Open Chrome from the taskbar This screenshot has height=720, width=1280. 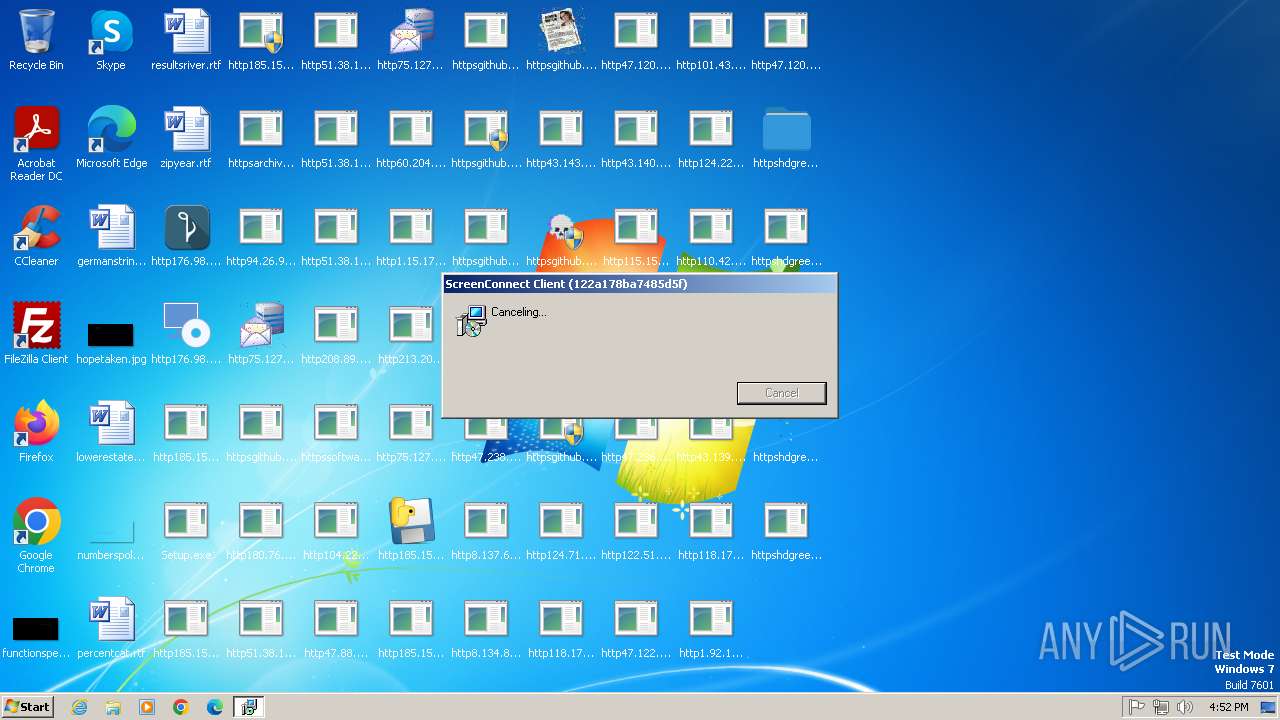[181, 707]
